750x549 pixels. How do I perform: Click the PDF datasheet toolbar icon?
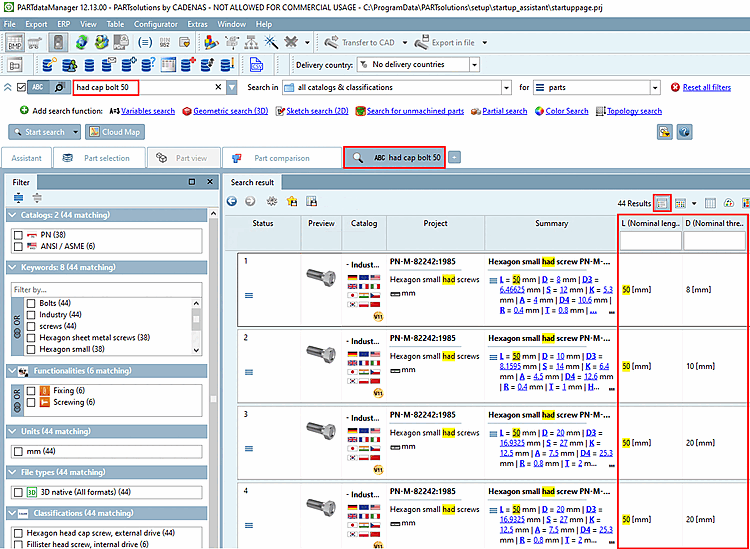pyautogui.click(x=121, y=43)
